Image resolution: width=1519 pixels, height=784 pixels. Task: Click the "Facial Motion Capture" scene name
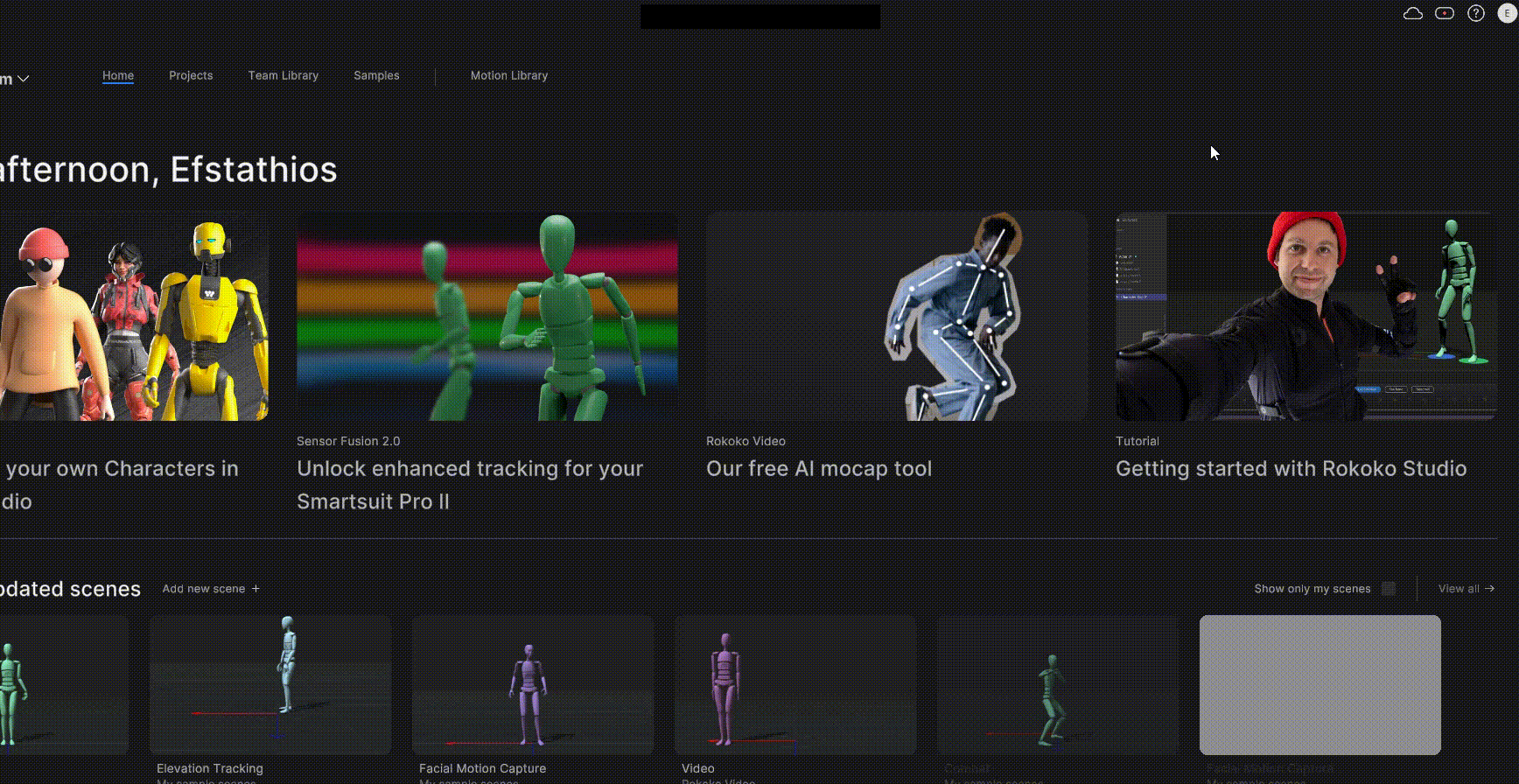(482, 769)
